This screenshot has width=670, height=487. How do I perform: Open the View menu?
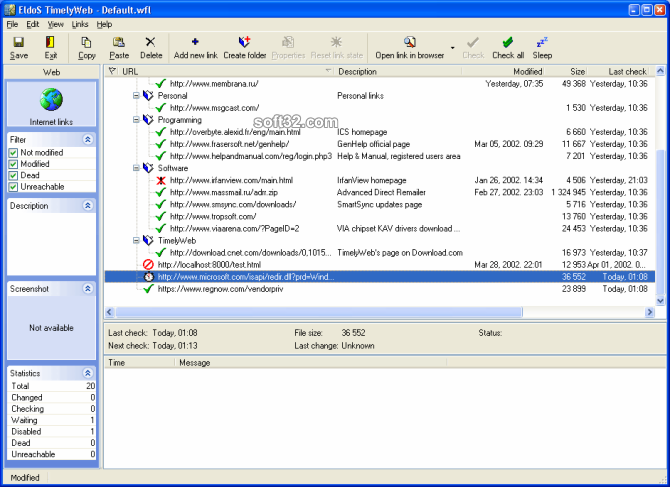tap(56, 24)
